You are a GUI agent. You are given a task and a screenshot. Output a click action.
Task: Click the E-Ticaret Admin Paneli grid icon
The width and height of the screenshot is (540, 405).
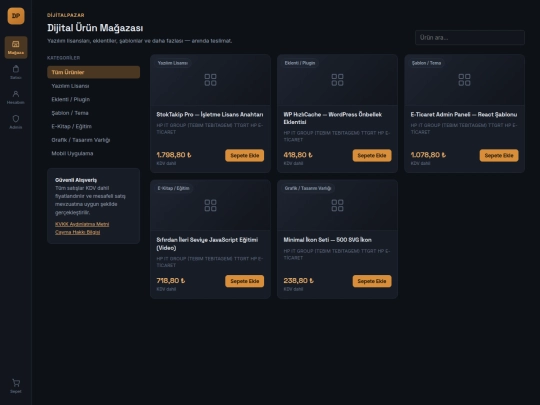464,80
